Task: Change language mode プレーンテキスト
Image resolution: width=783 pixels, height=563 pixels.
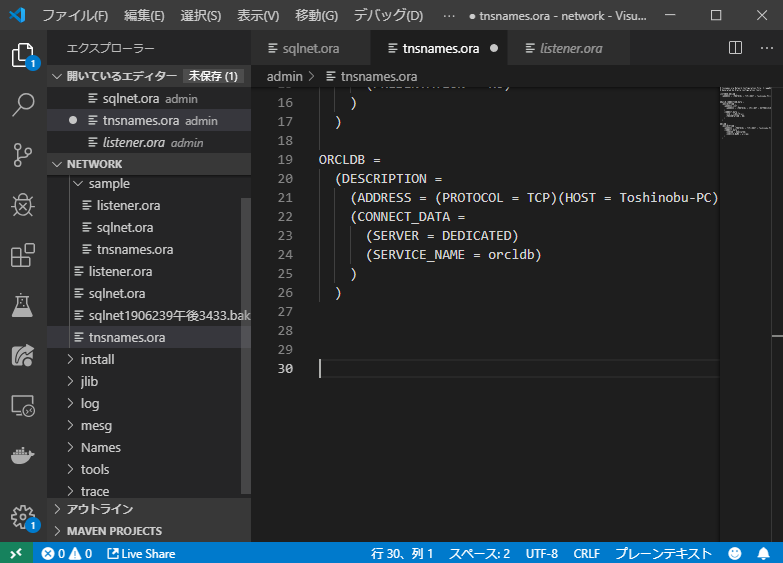Action: coord(664,554)
